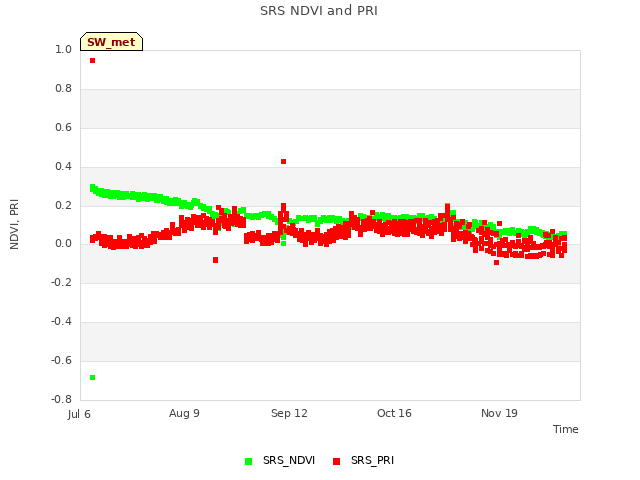Click the Time x-axis label
Image resolution: width=640 pixels, height=480 pixels.
click(565, 429)
